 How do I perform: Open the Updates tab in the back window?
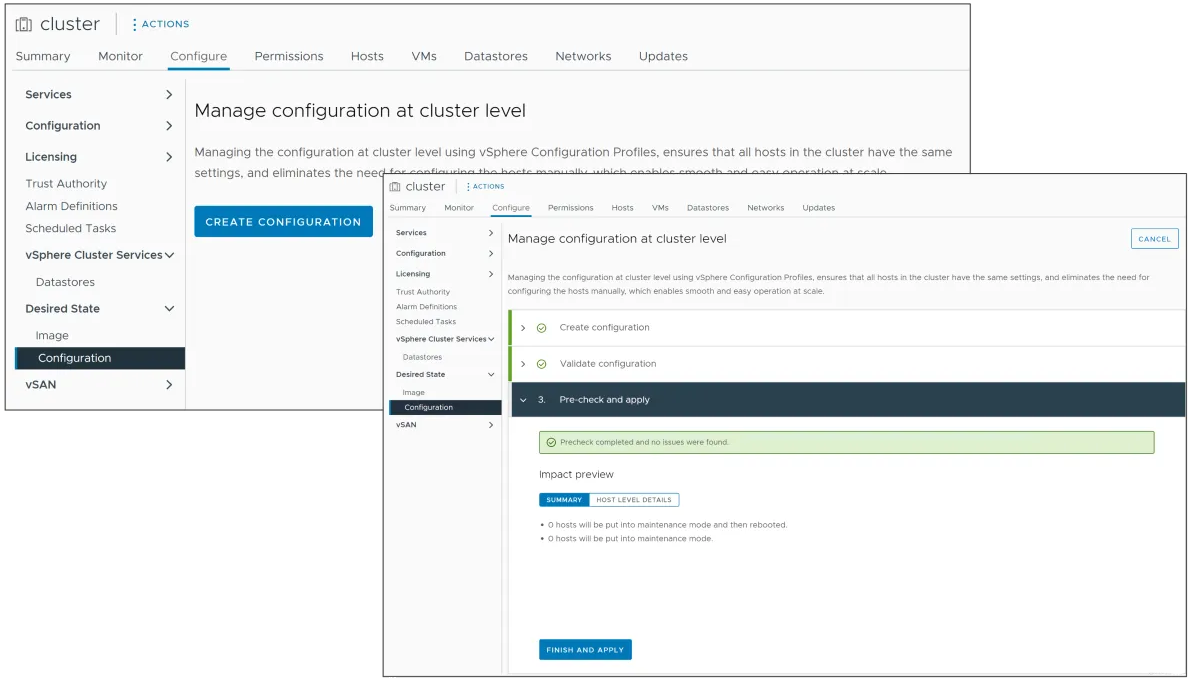663,56
